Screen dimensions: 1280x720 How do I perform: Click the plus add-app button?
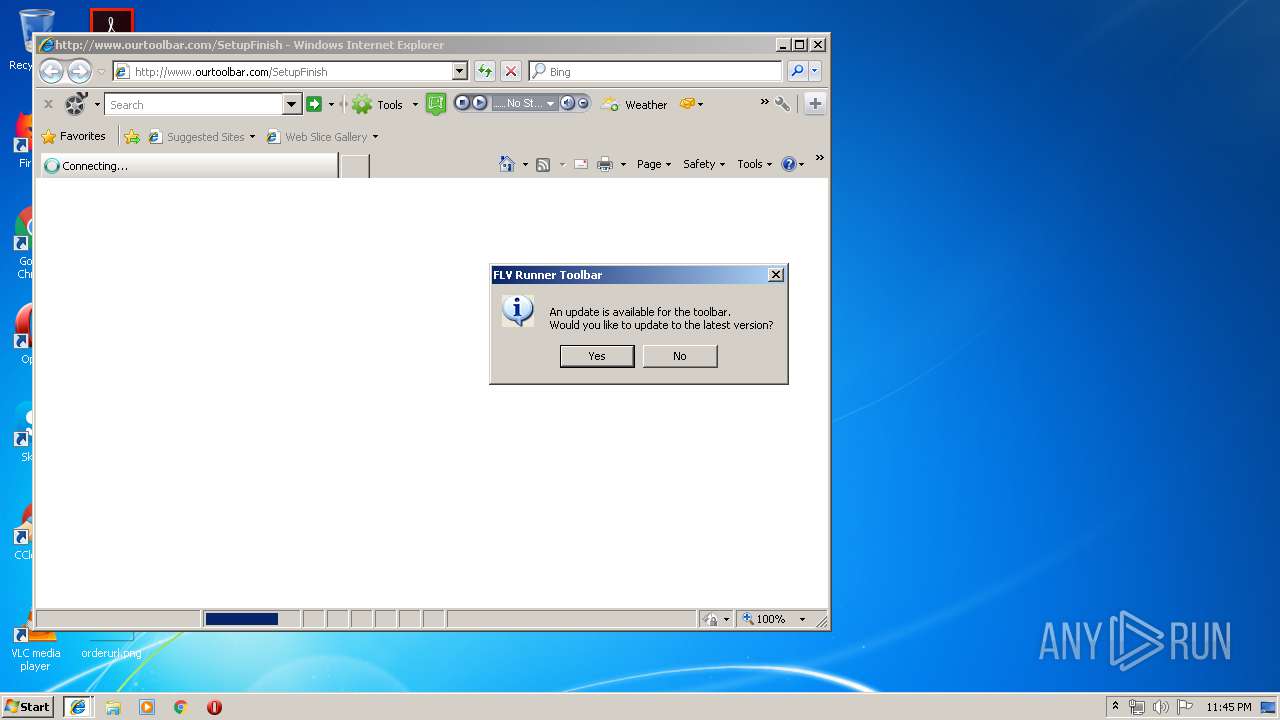click(x=815, y=104)
